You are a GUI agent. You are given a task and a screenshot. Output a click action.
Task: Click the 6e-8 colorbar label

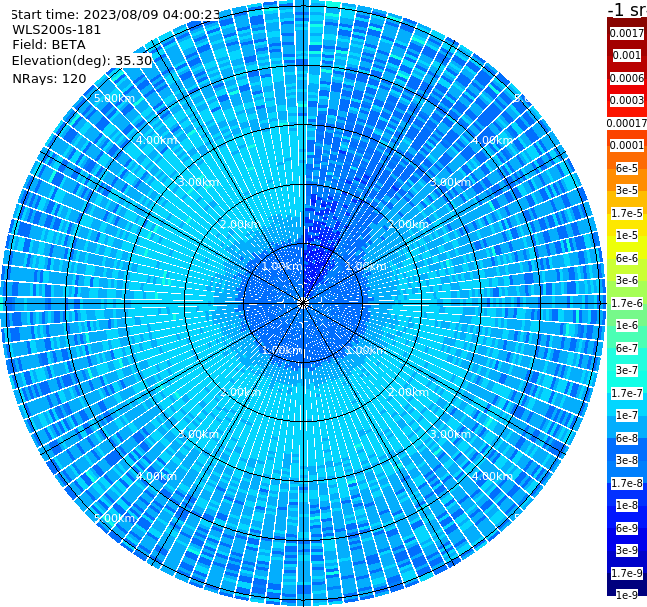click(627, 438)
